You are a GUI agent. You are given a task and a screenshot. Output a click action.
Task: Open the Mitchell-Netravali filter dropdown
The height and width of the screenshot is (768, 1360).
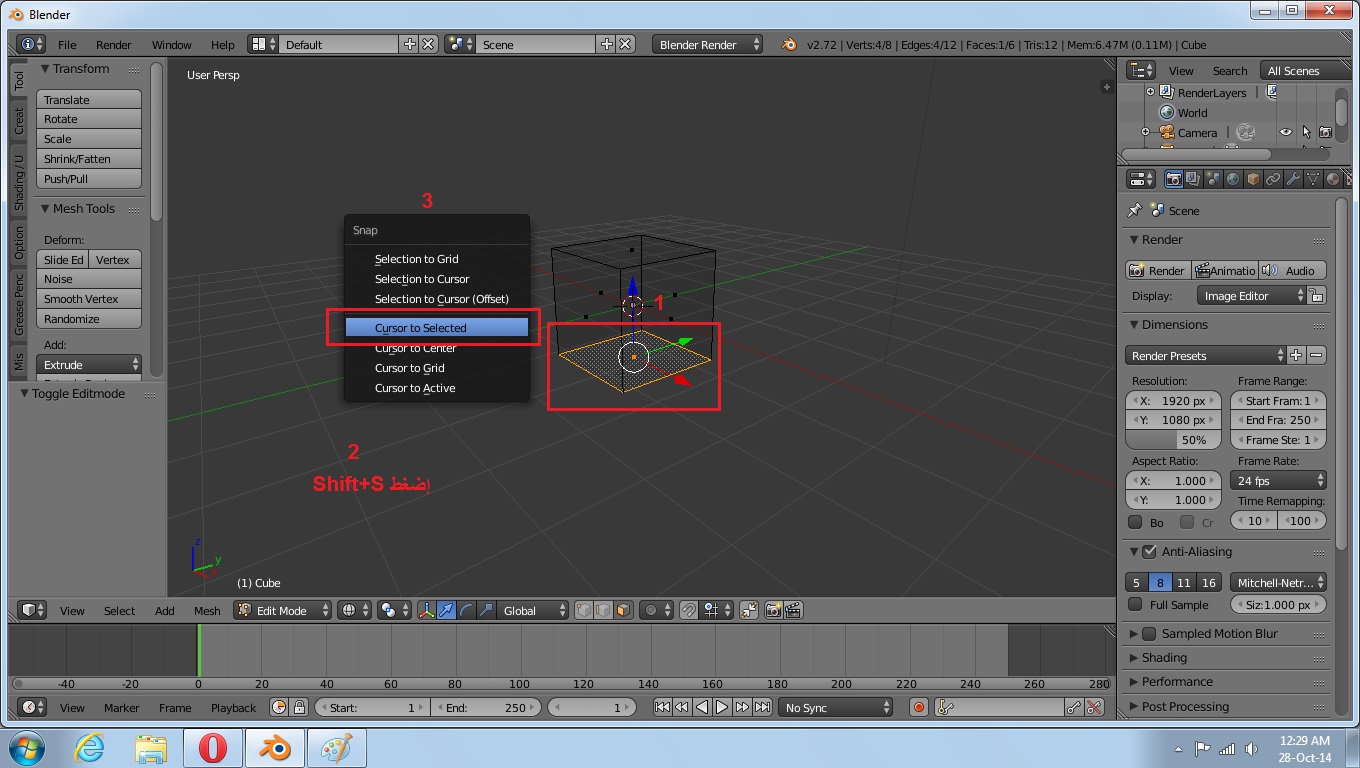click(1278, 582)
